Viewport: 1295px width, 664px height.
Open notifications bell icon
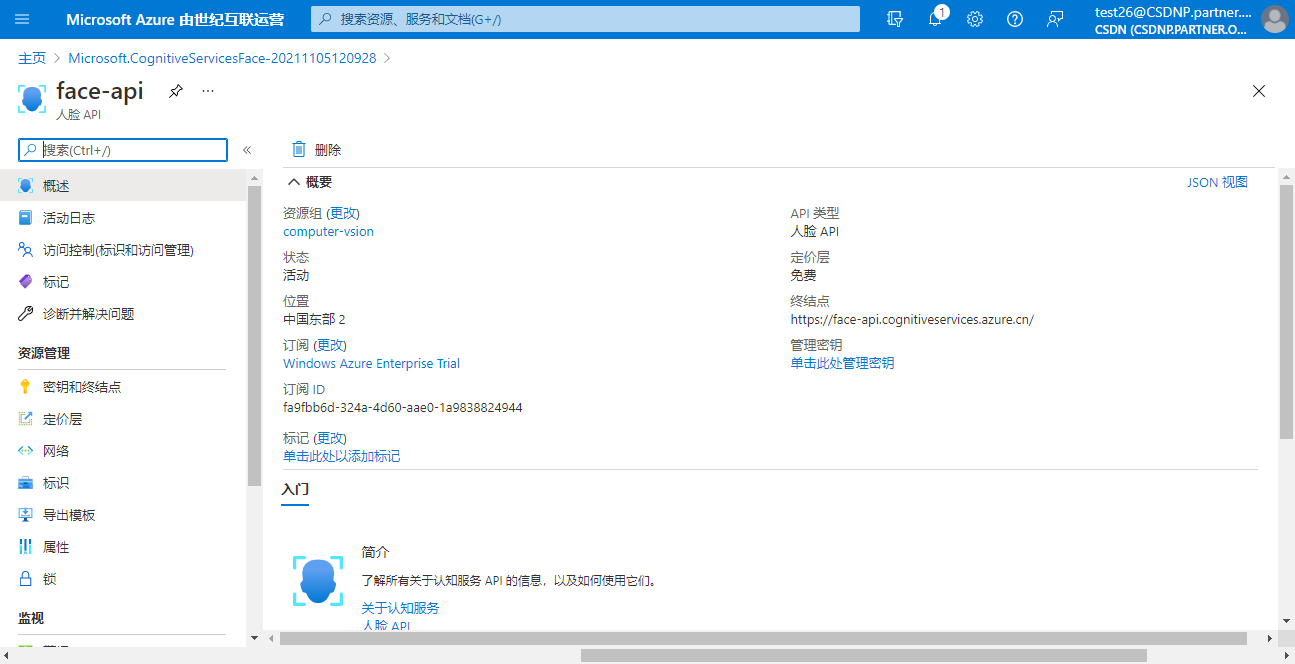[935, 19]
